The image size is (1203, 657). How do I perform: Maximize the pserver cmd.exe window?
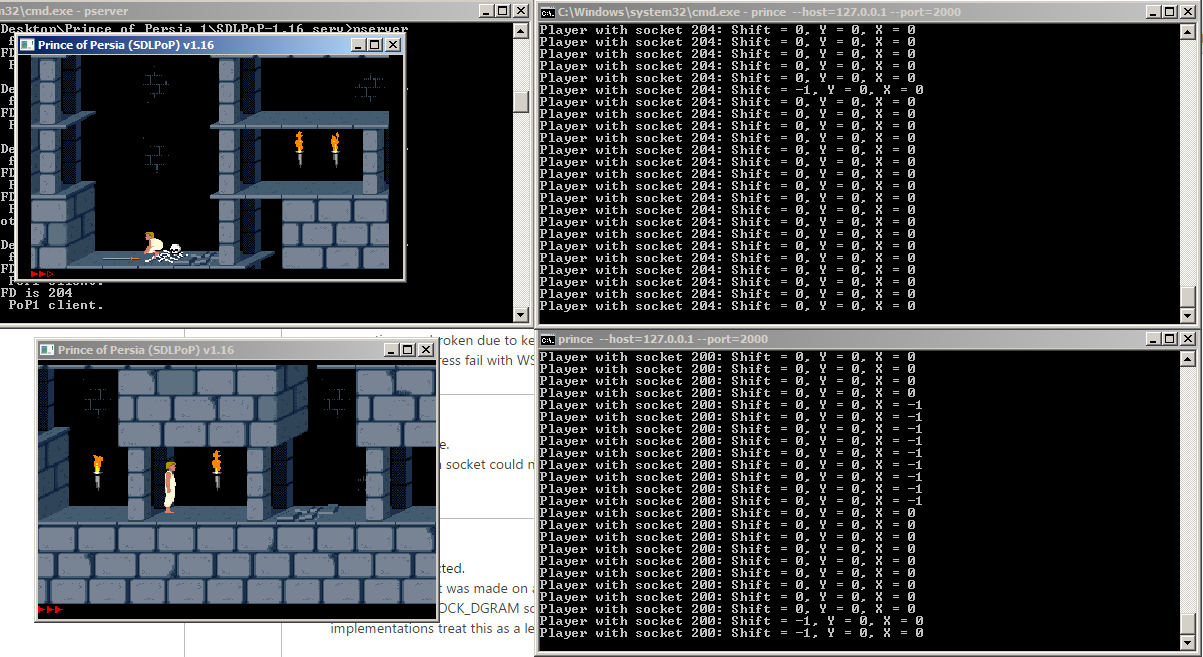tap(502, 10)
